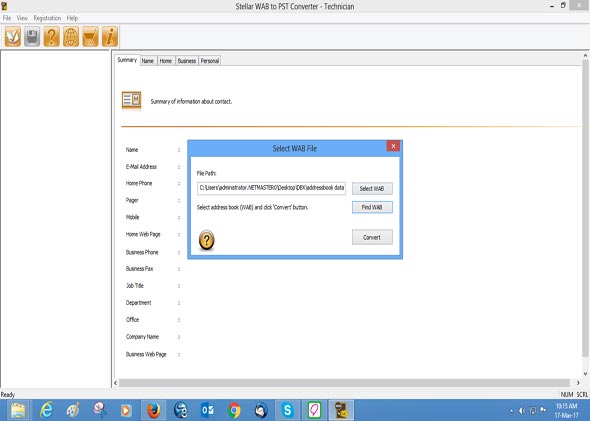Click the volume speaker tray icon

[522, 410]
